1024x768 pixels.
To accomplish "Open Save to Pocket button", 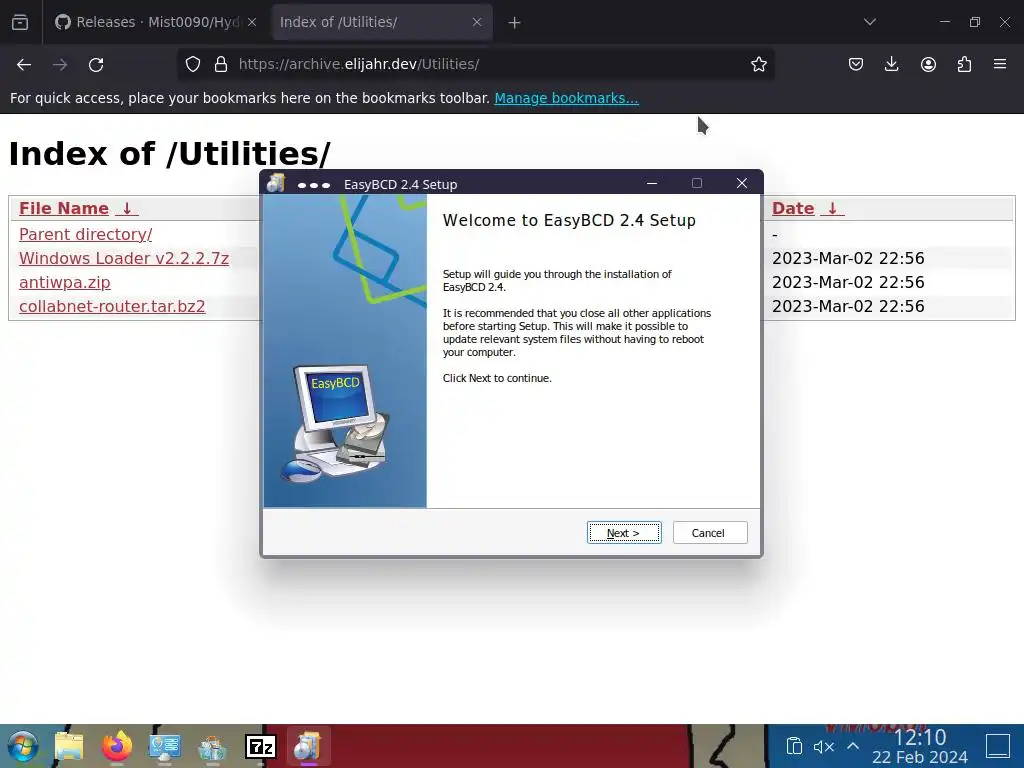I will [856, 64].
